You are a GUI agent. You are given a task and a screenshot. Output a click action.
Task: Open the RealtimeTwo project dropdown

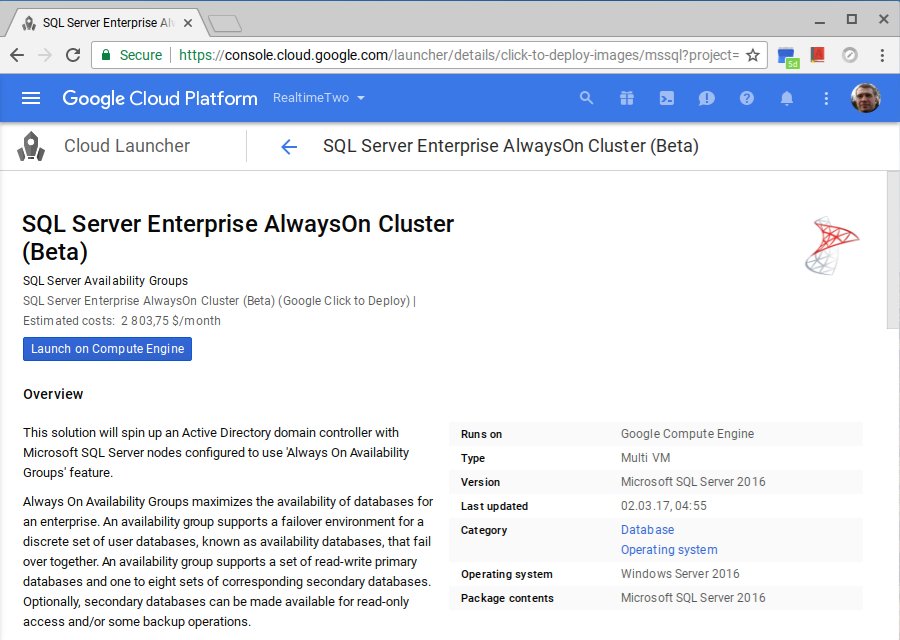[x=319, y=98]
